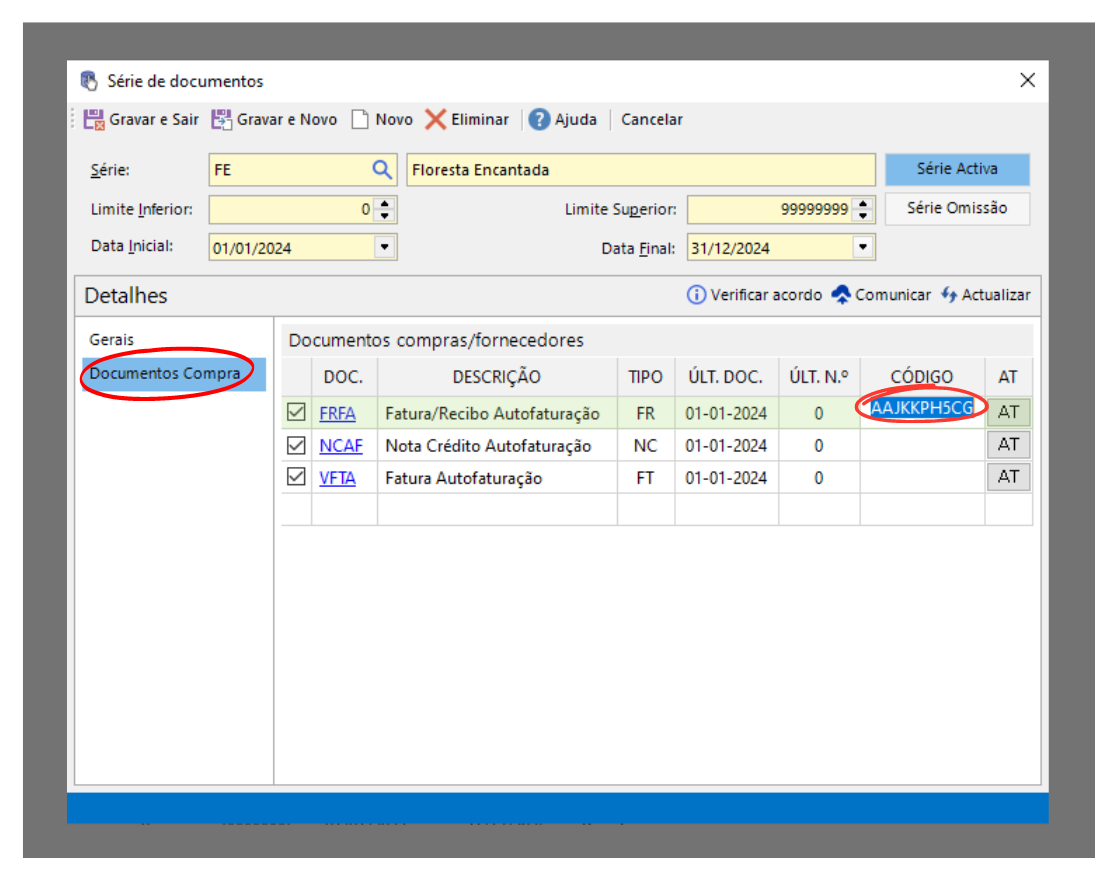Toggle the NCAF row checkbox

click(296, 445)
